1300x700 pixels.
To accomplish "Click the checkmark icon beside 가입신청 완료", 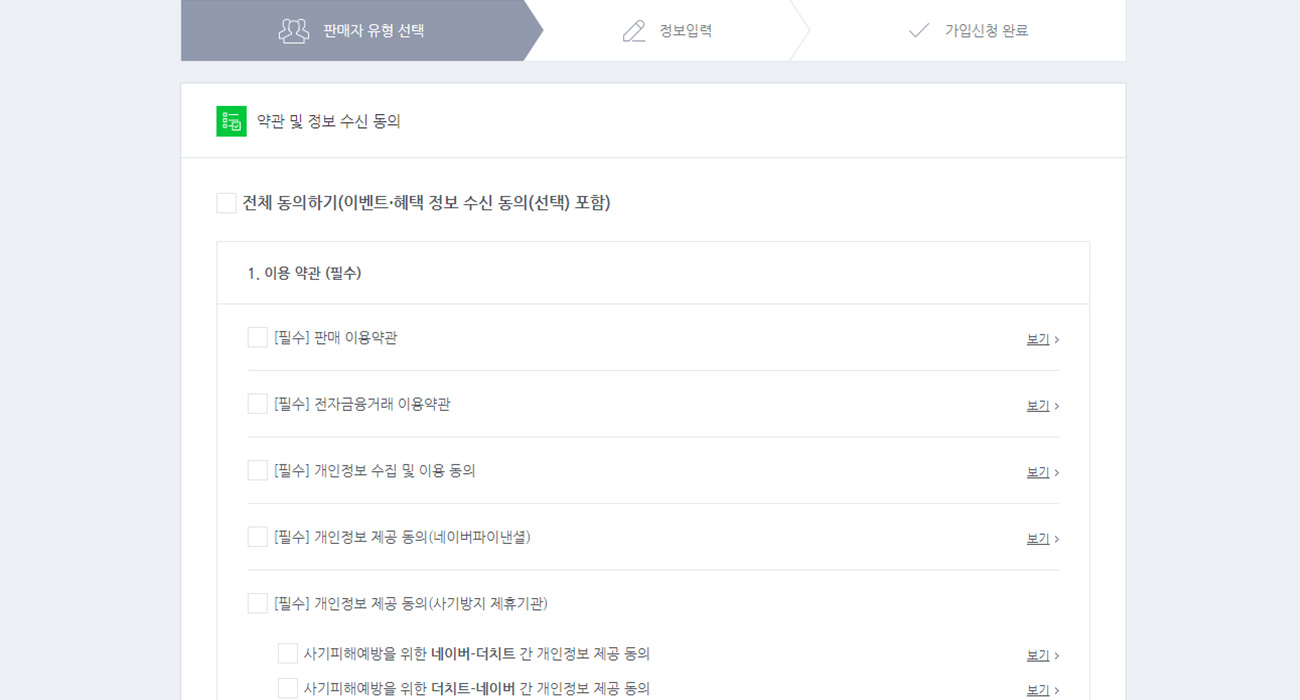I will [919, 31].
